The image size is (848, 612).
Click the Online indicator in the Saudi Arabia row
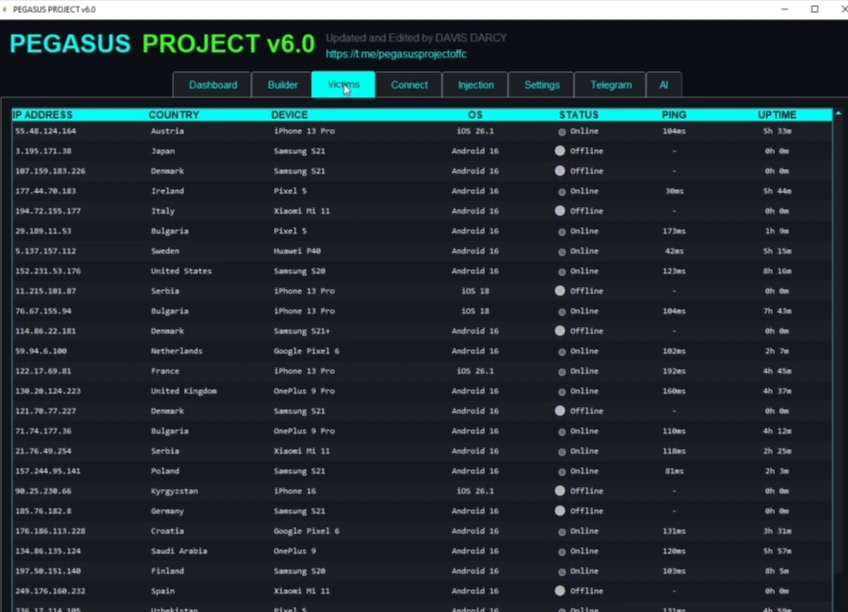pos(562,551)
